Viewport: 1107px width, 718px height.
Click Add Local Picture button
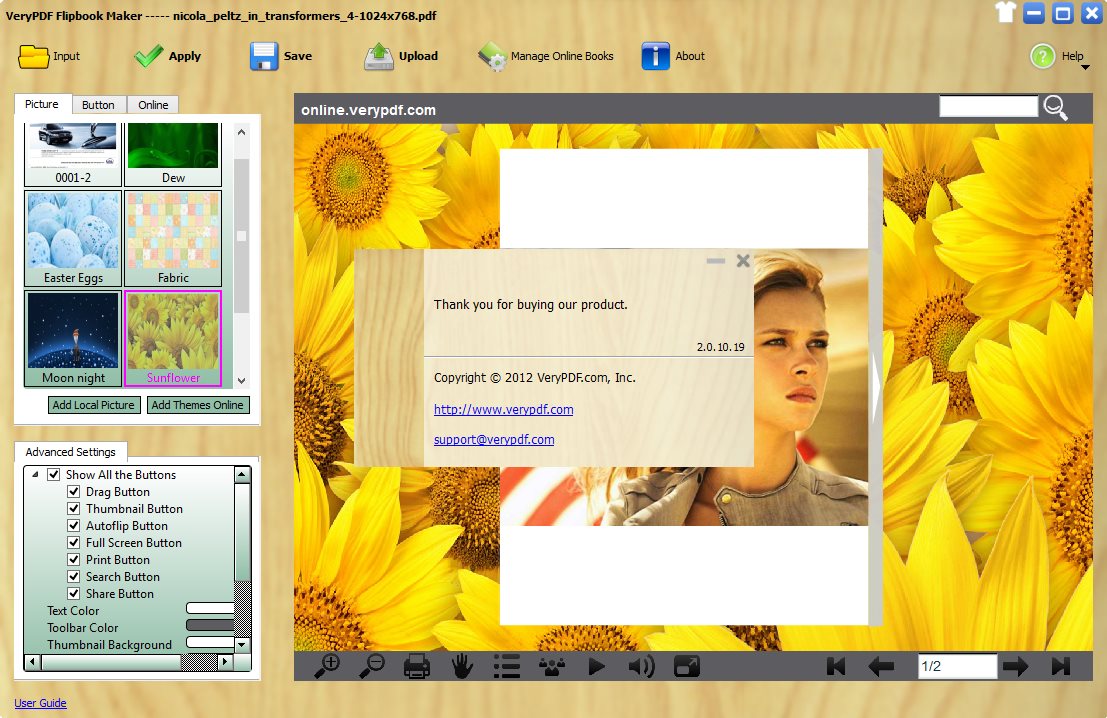[x=93, y=405]
